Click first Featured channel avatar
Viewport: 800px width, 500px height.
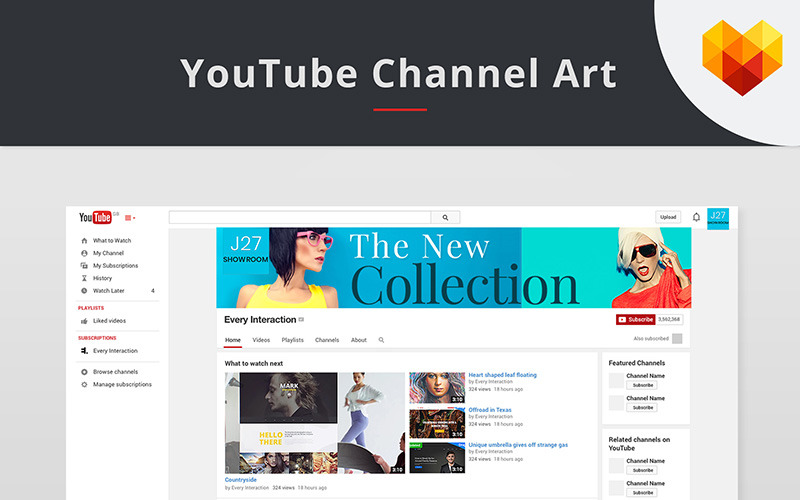616,381
